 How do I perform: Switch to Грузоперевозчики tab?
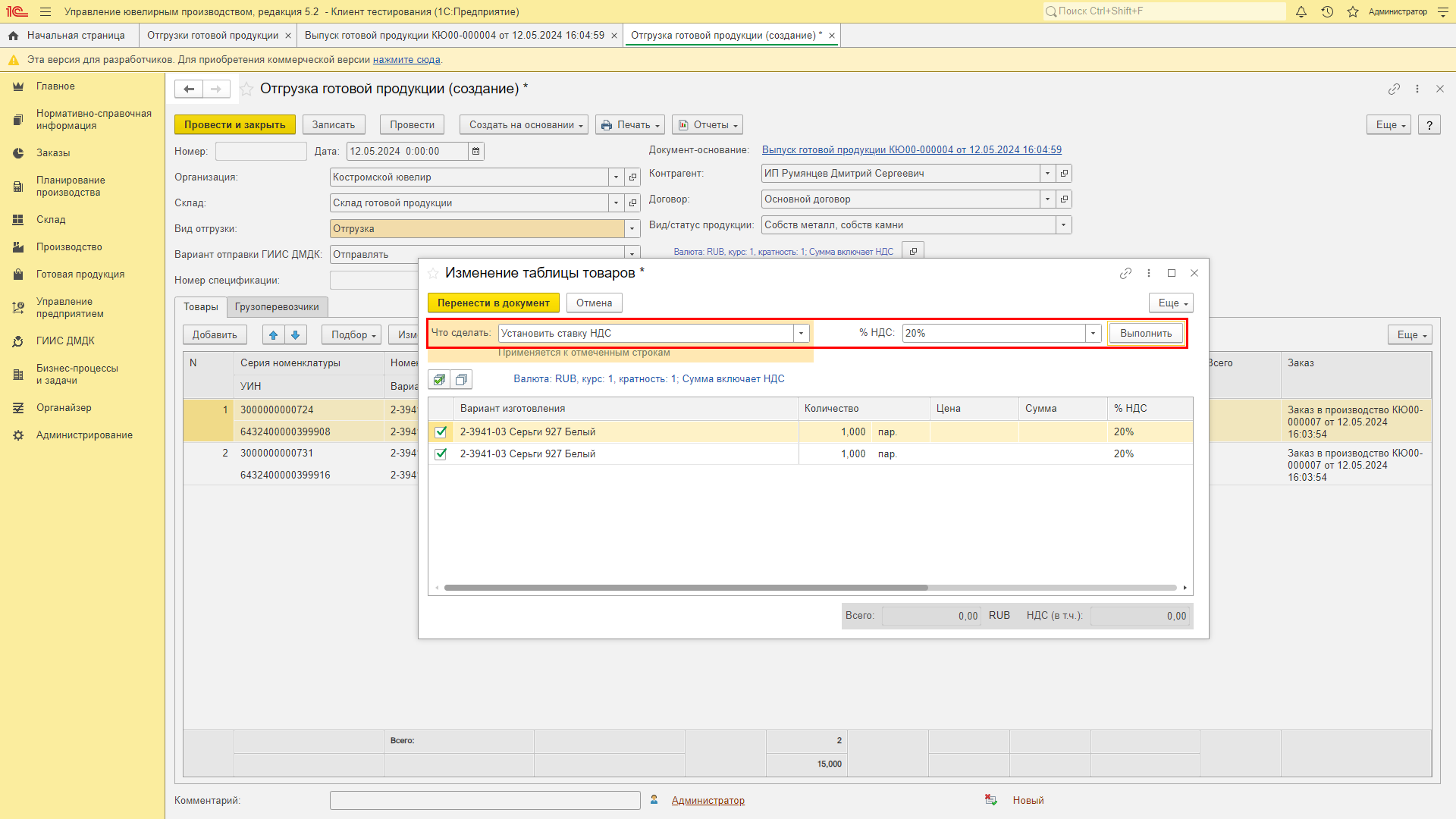(x=277, y=307)
